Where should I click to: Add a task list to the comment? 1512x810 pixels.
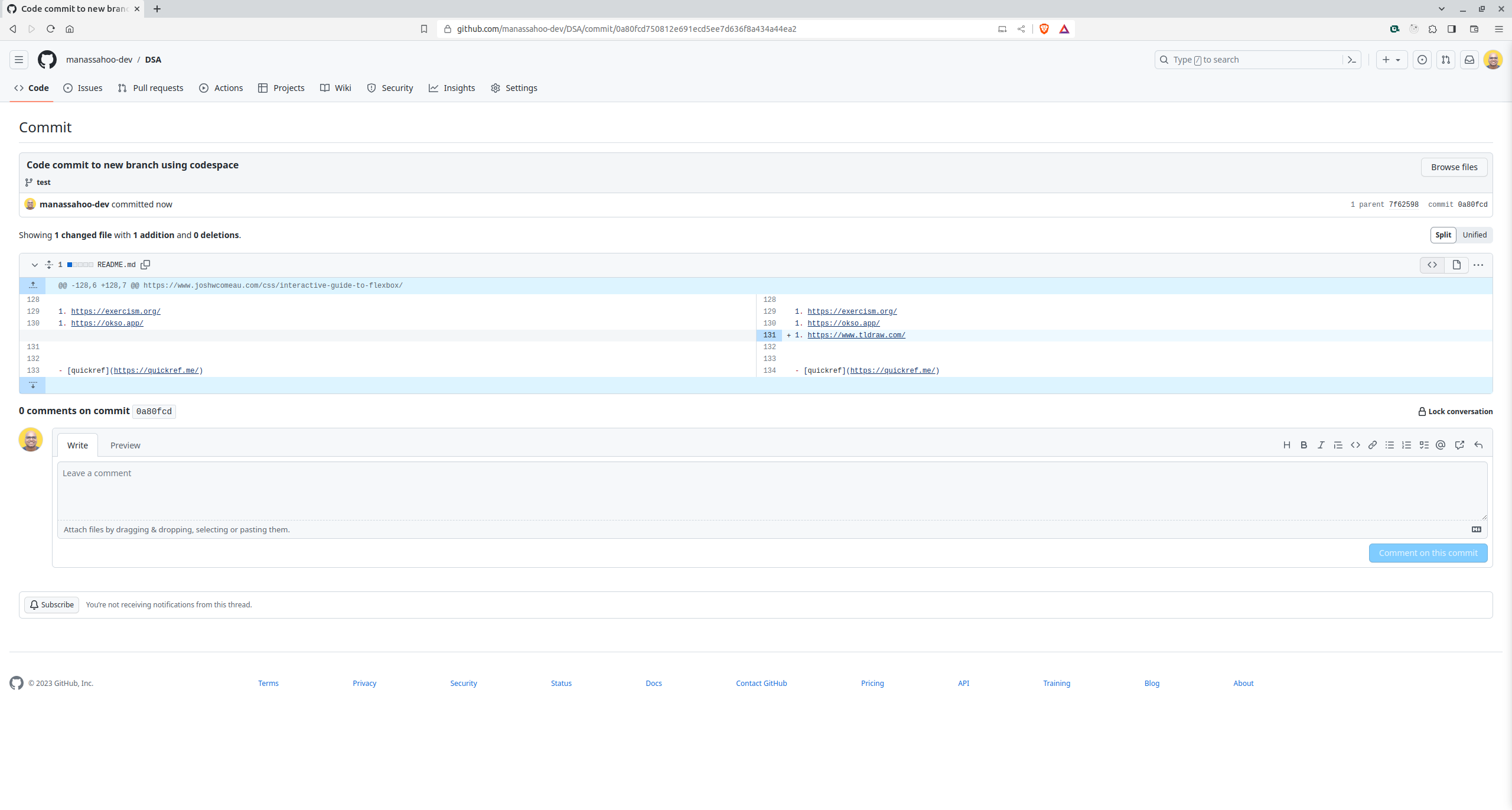click(1423, 445)
